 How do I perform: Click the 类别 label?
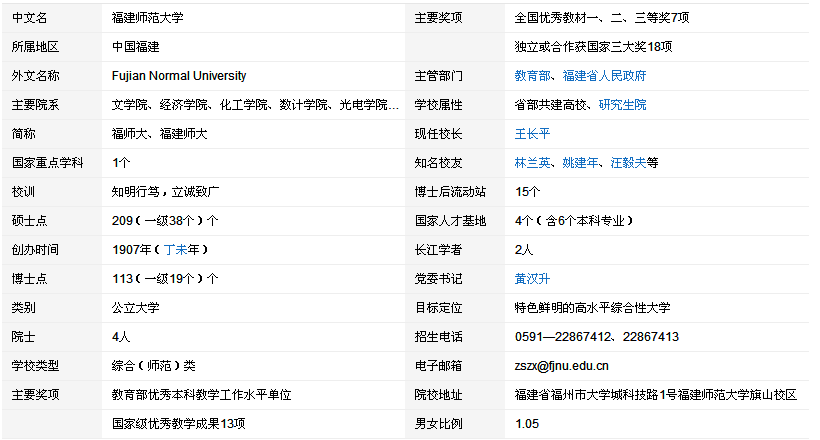24,308
